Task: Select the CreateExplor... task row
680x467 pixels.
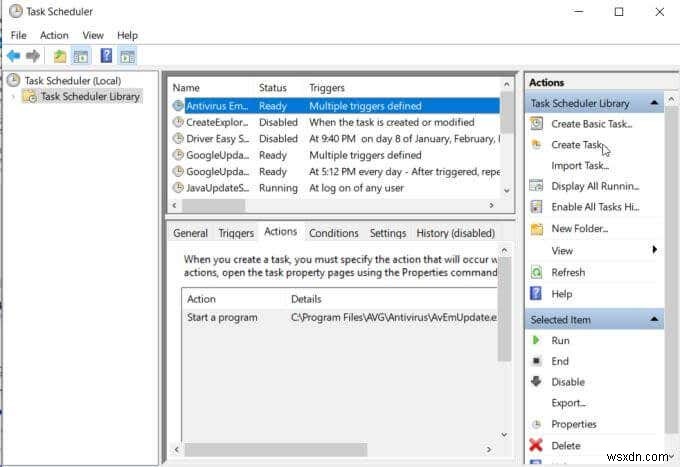Action: point(336,122)
